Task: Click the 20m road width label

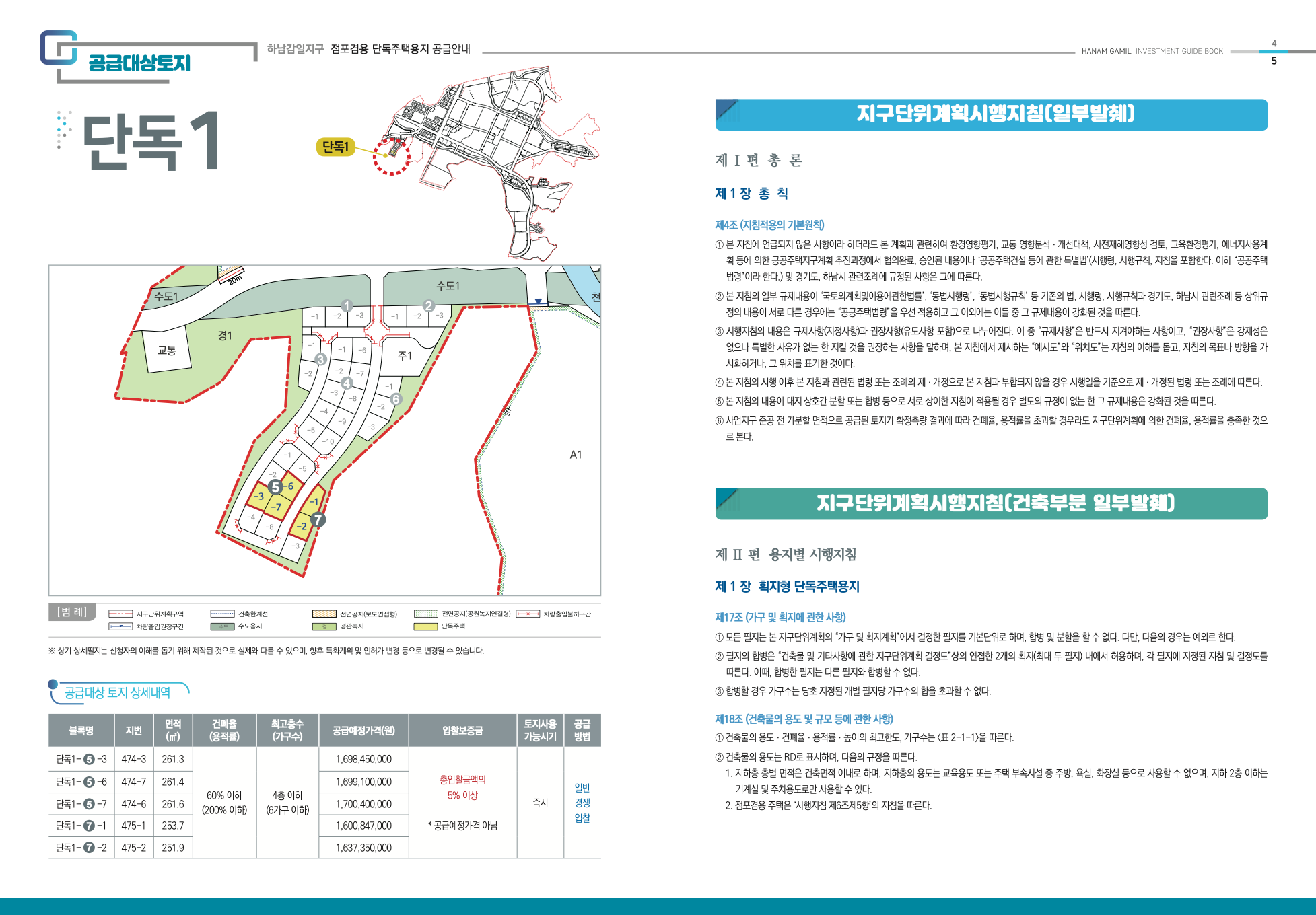Action: click(234, 279)
